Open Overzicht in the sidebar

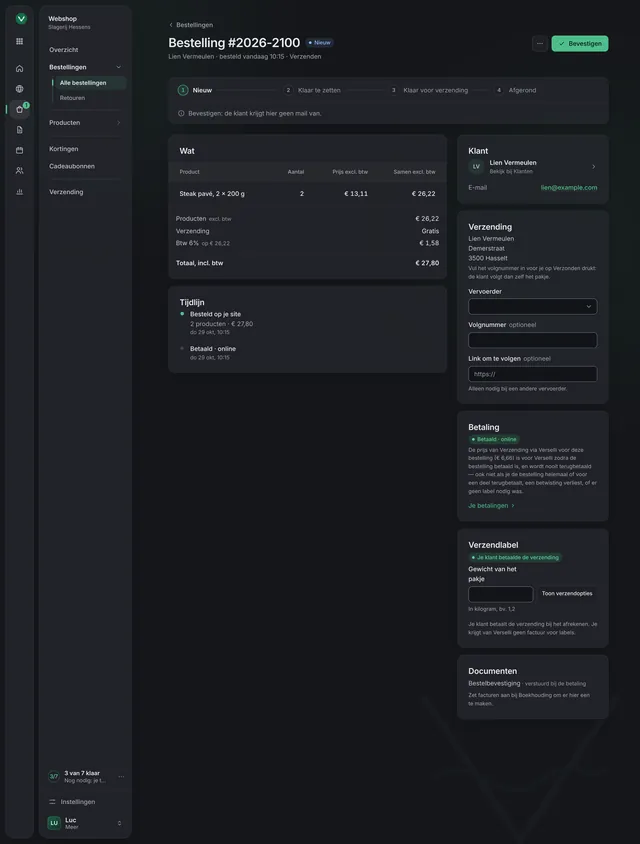[64, 50]
